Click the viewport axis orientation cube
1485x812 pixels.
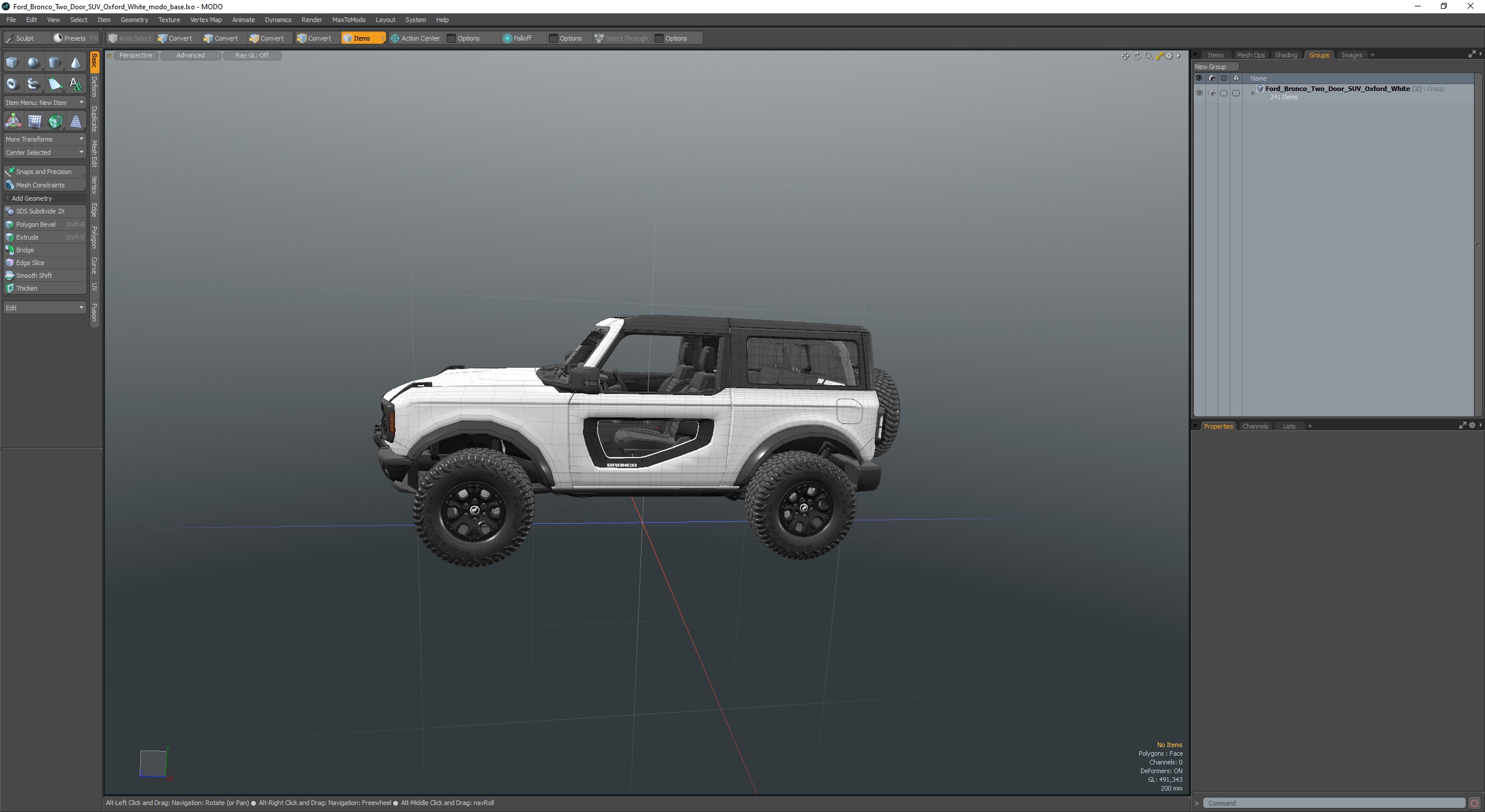click(x=154, y=763)
